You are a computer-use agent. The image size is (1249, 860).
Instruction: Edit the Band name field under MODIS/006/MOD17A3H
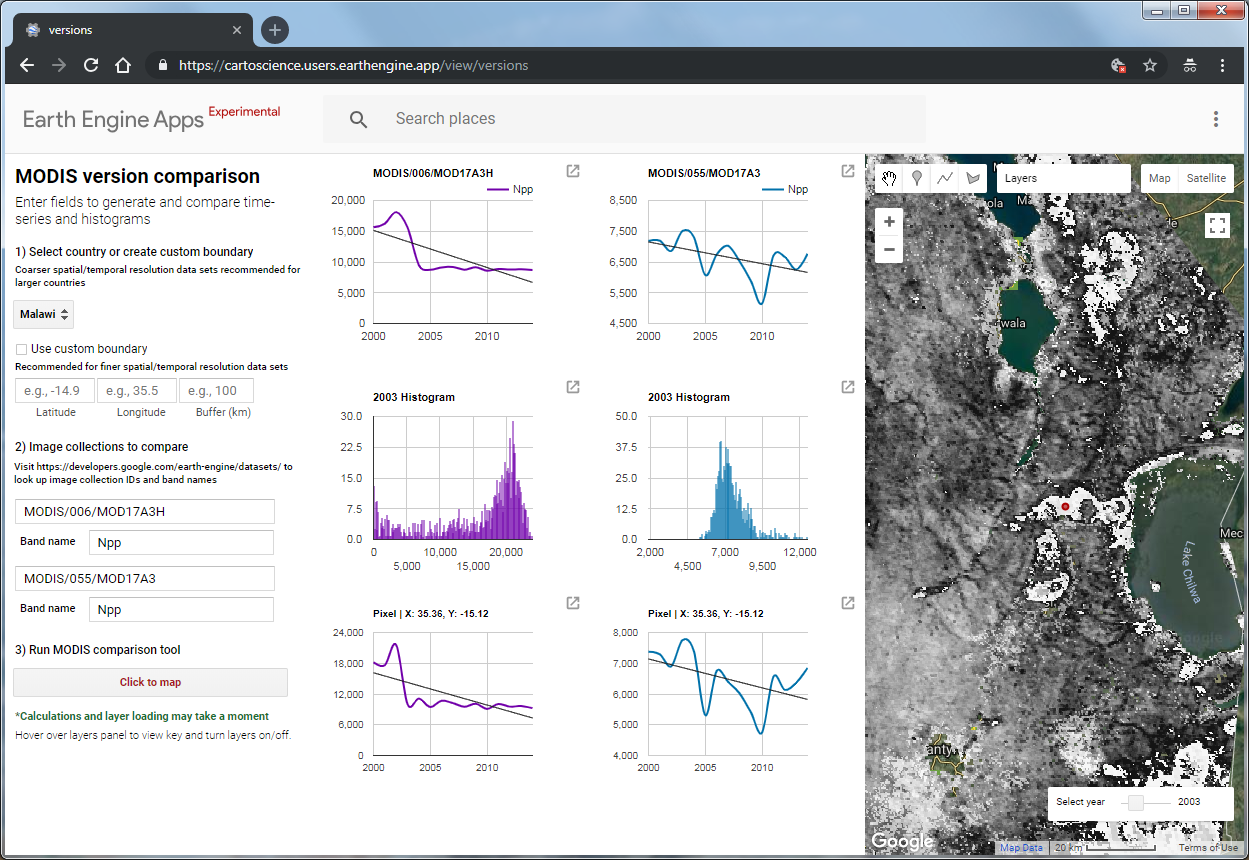point(181,543)
